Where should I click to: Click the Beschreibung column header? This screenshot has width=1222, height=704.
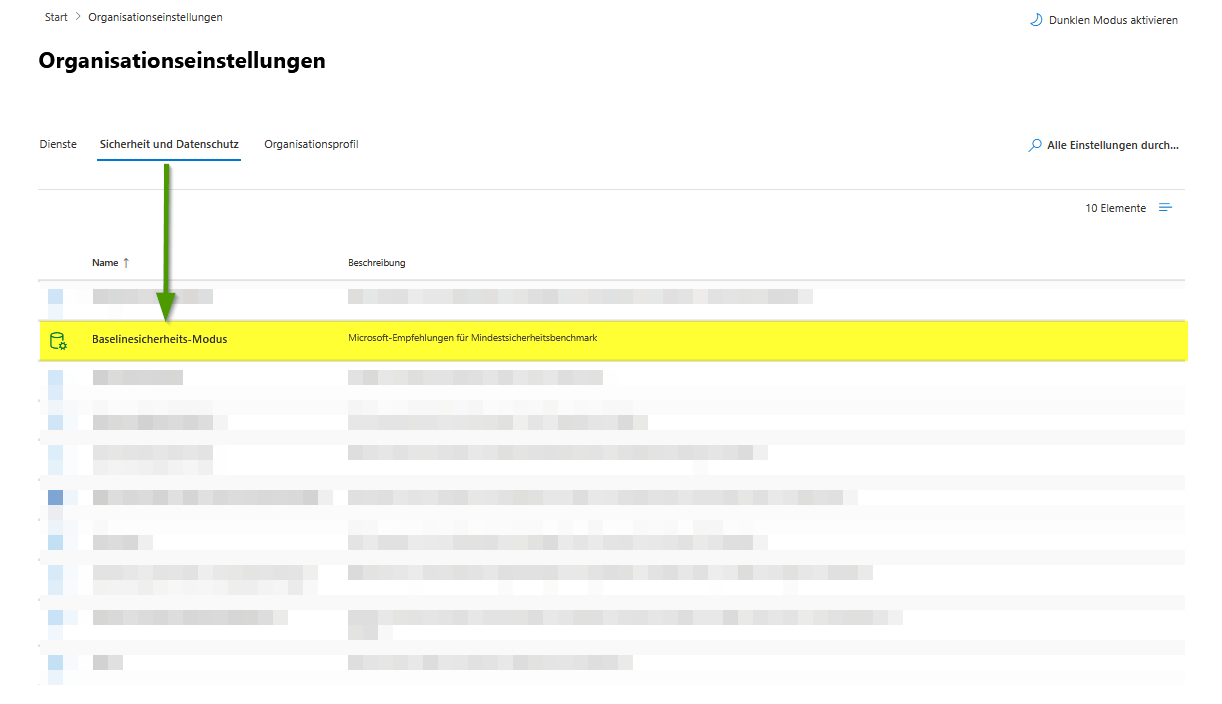point(376,263)
